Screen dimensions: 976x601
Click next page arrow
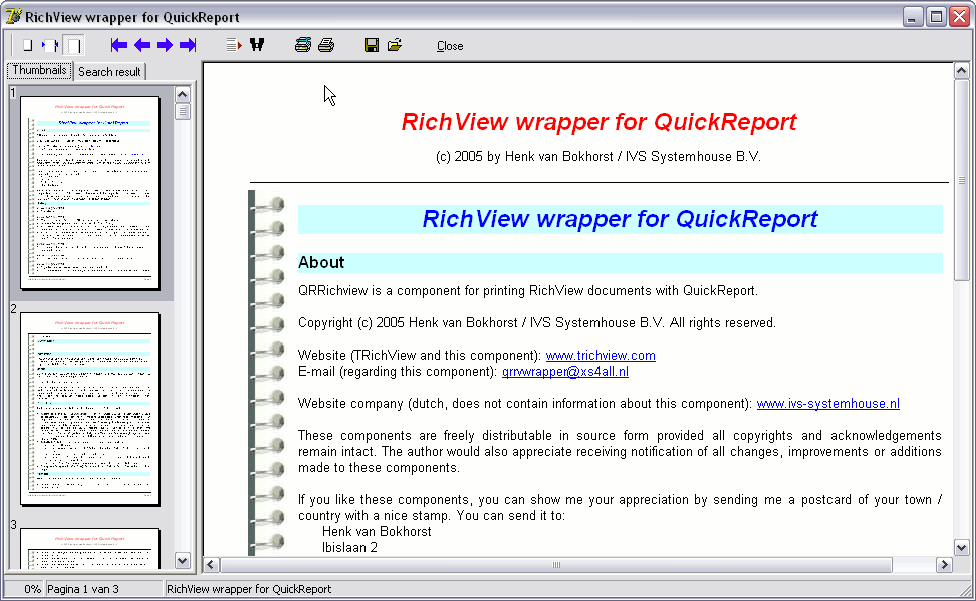click(x=165, y=45)
